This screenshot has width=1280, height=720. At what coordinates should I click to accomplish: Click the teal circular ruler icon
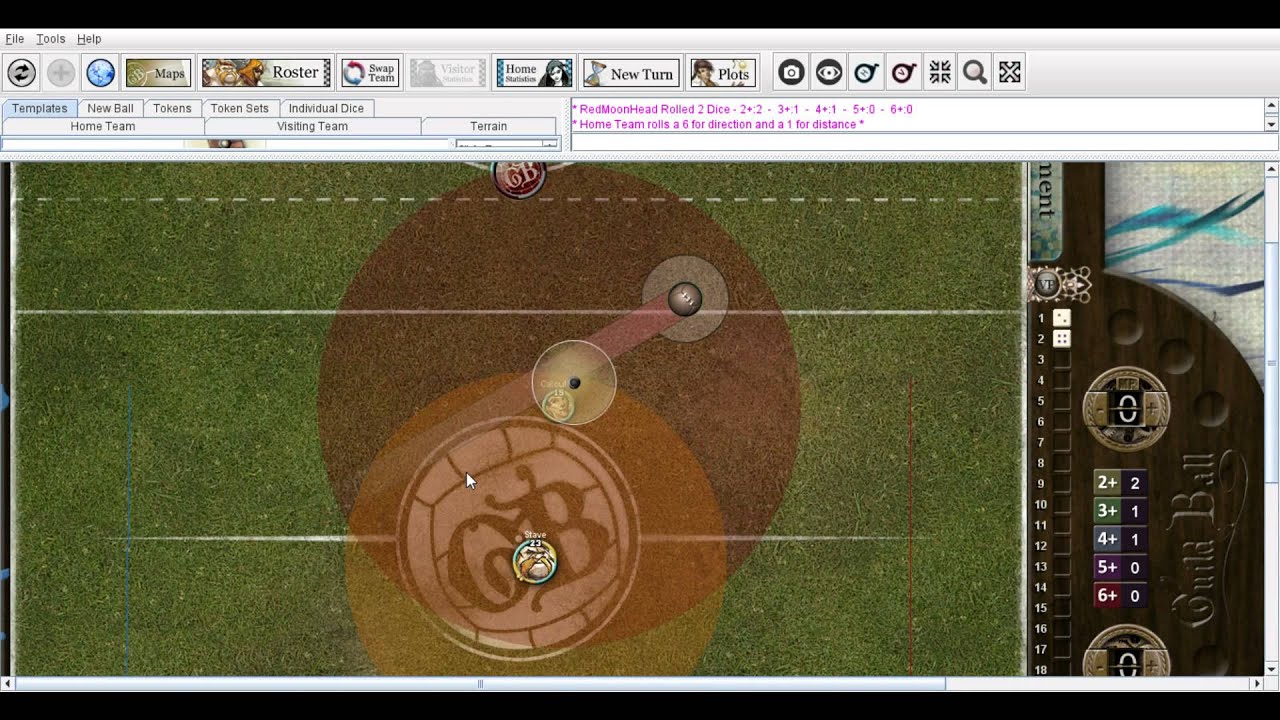(866, 73)
